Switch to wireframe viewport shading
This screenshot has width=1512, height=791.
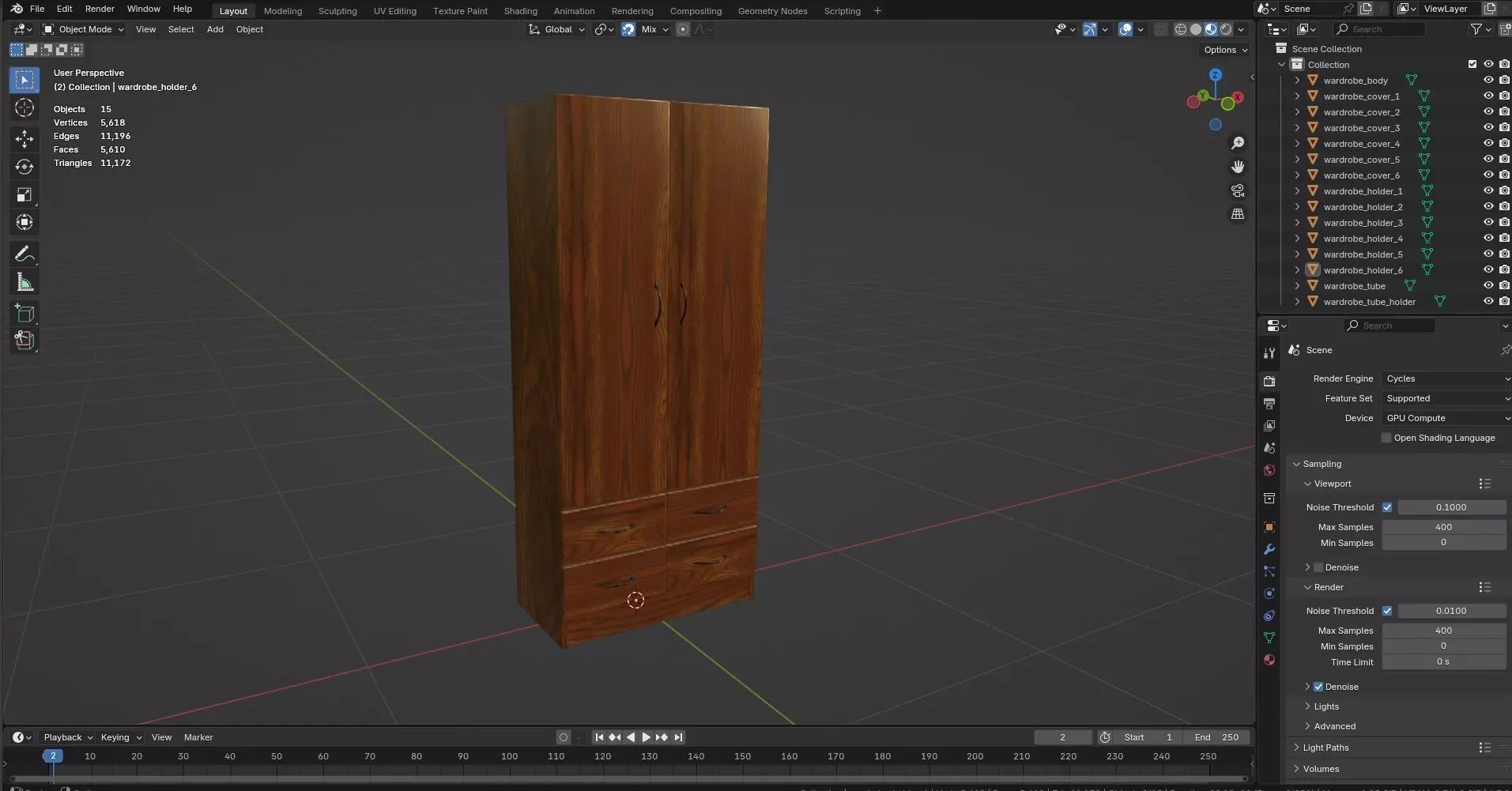1181,29
